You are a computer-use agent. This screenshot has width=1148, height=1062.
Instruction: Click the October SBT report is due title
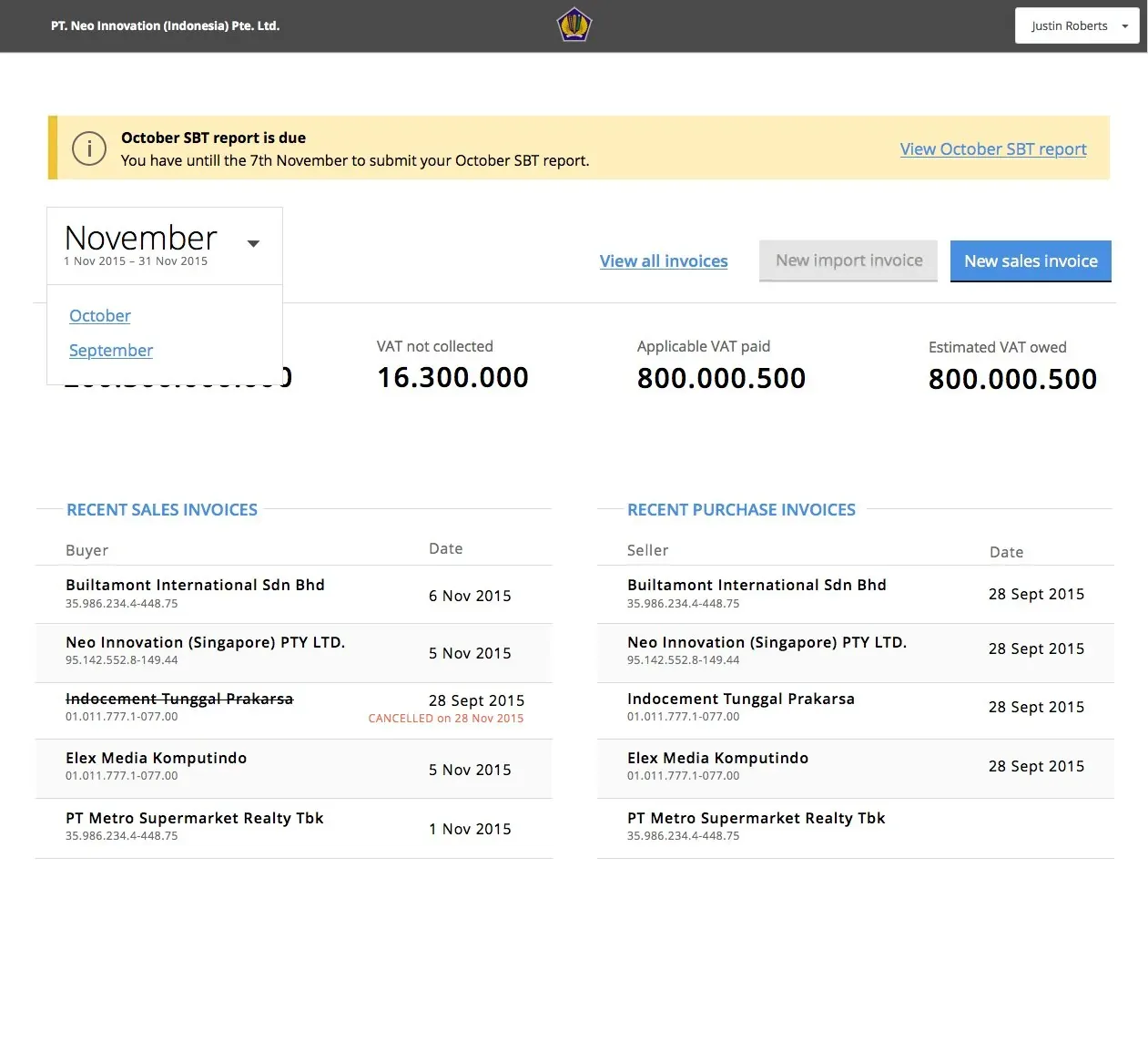click(213, 138)
